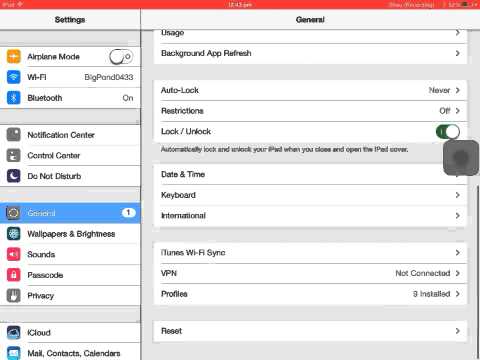This screenshot has width=480, height=360.
Task: Tap the Not Connected VPN status
Action: 423,273
